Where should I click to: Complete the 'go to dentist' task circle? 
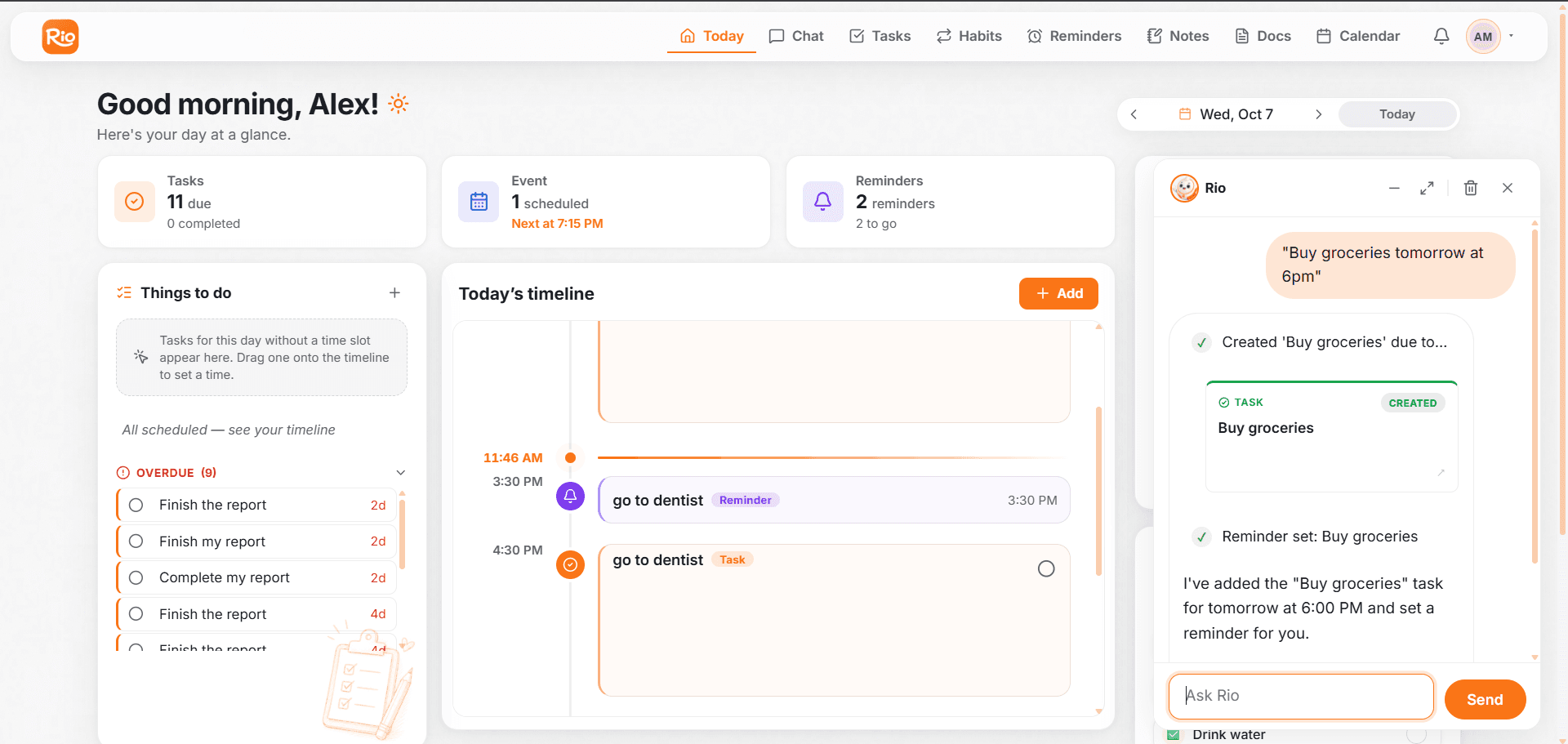pyautogui.click(x=1046, y=568)
